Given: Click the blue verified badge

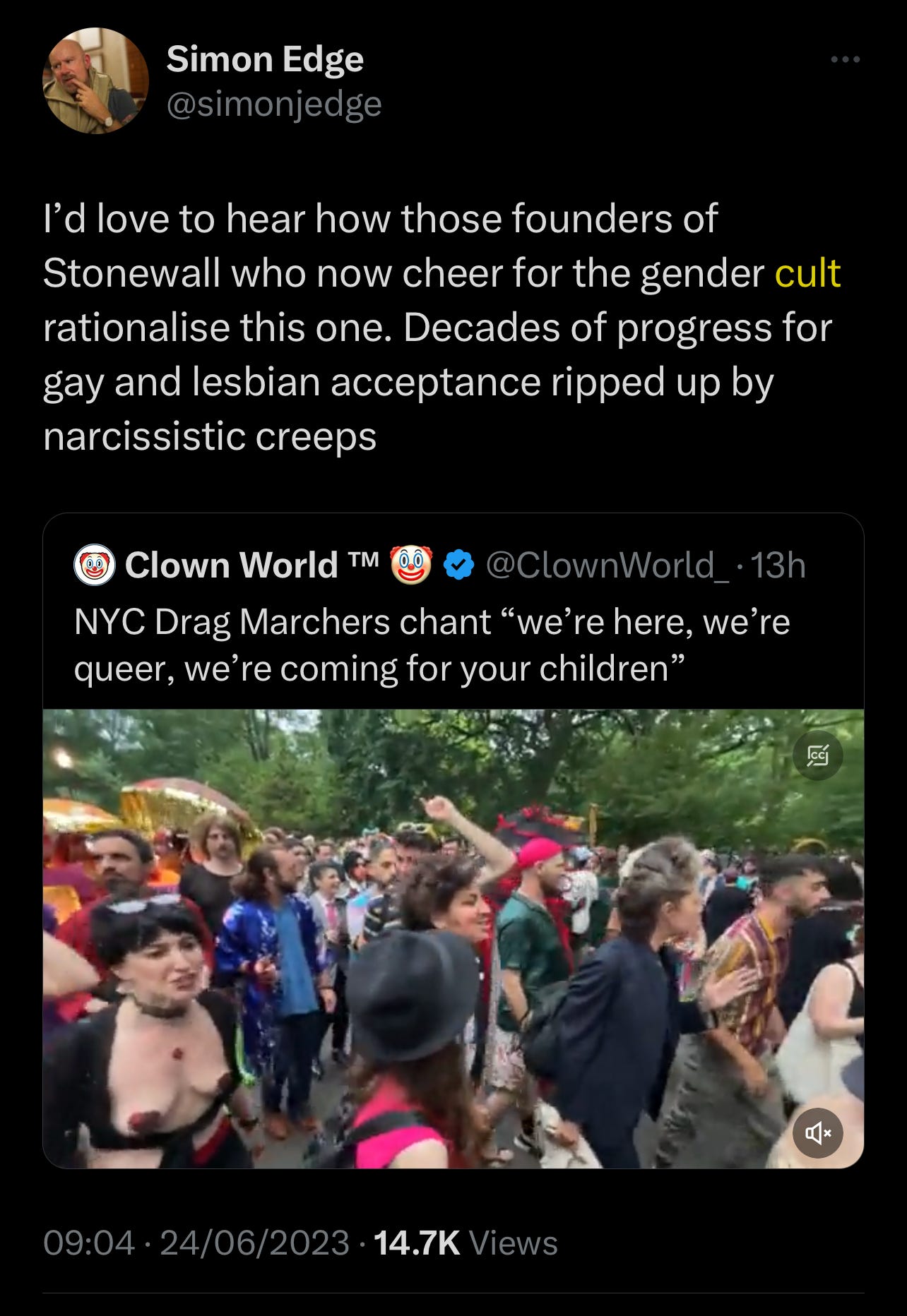Looking at the screenshot, I should [x=459, y=566].
